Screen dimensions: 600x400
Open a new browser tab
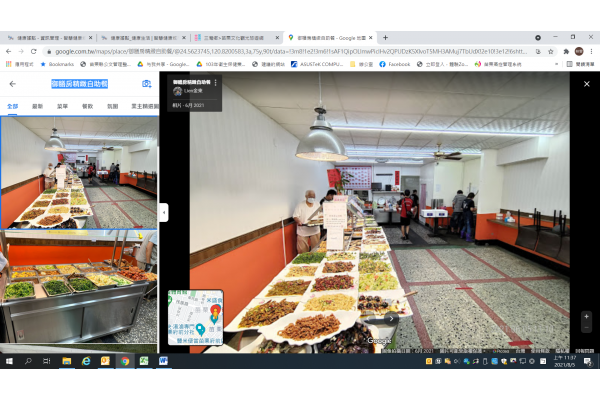coord(385,38)
